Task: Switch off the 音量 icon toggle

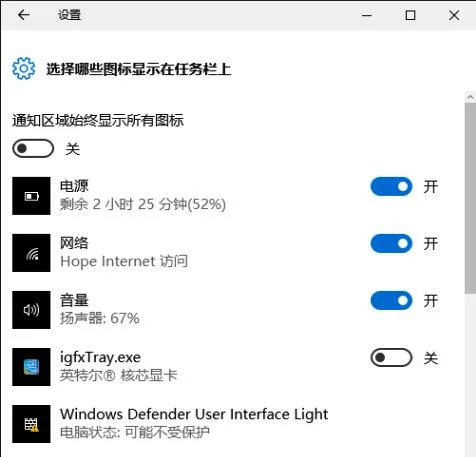Action: coord(391,301)
